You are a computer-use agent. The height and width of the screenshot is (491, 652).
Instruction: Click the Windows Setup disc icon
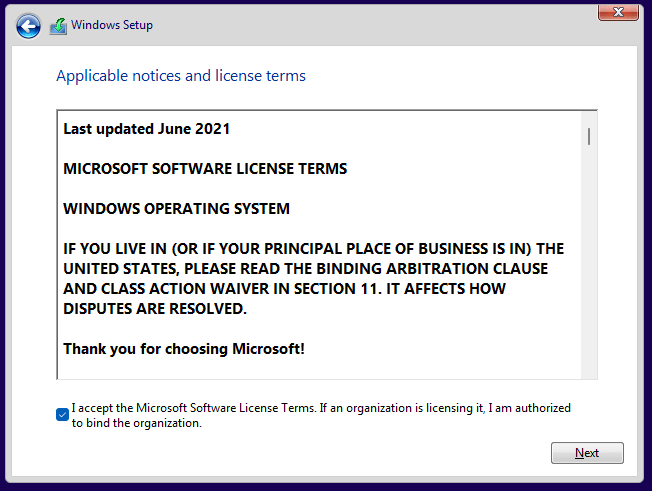click(x=59, y=26)
